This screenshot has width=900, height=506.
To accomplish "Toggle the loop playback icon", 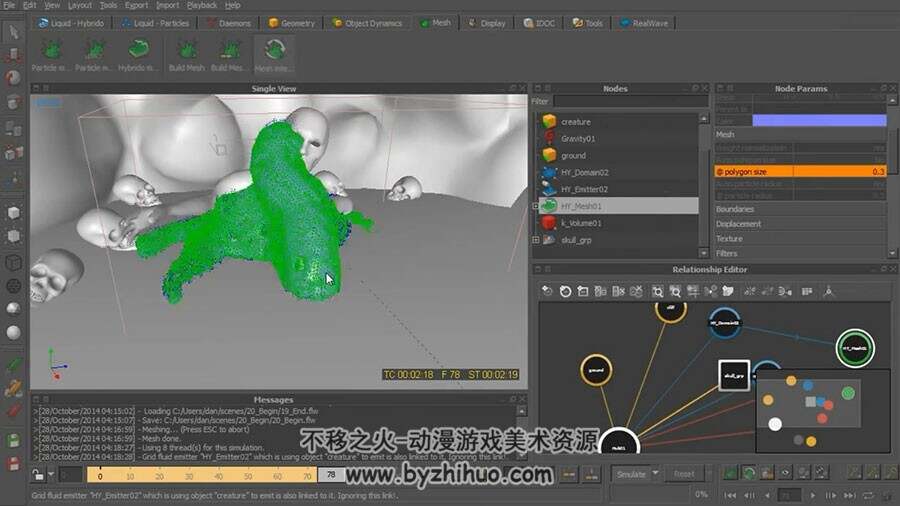I will (868, 495).
